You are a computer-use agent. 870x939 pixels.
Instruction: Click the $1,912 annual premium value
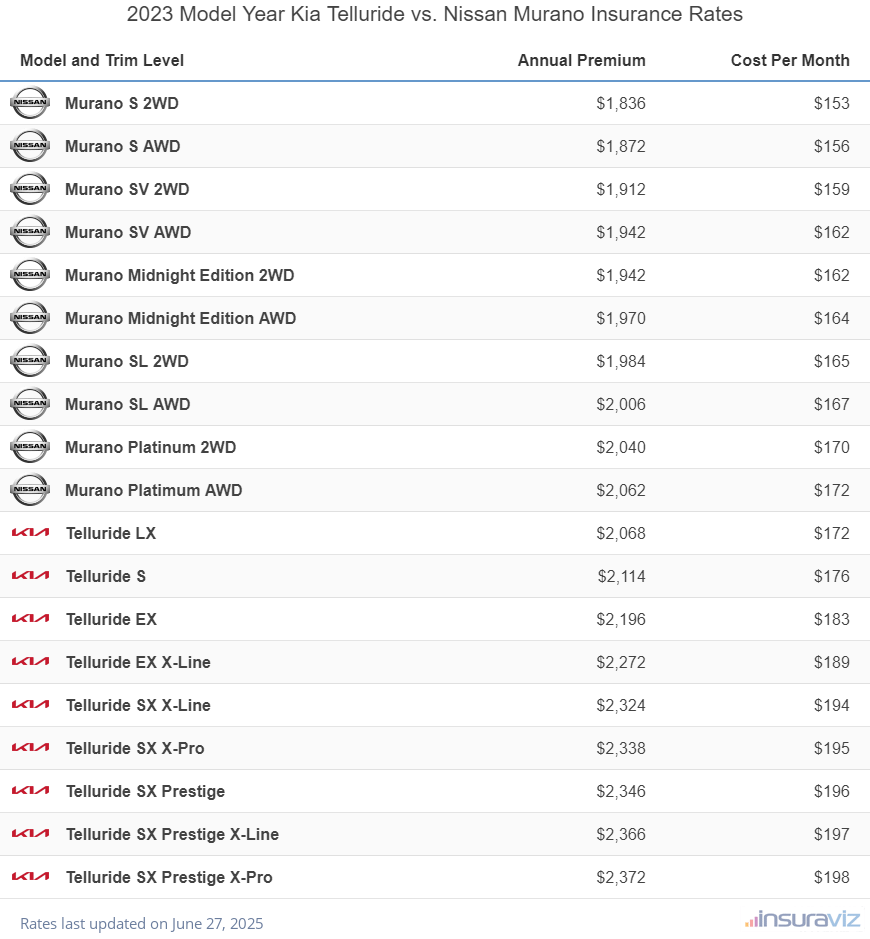621,189
